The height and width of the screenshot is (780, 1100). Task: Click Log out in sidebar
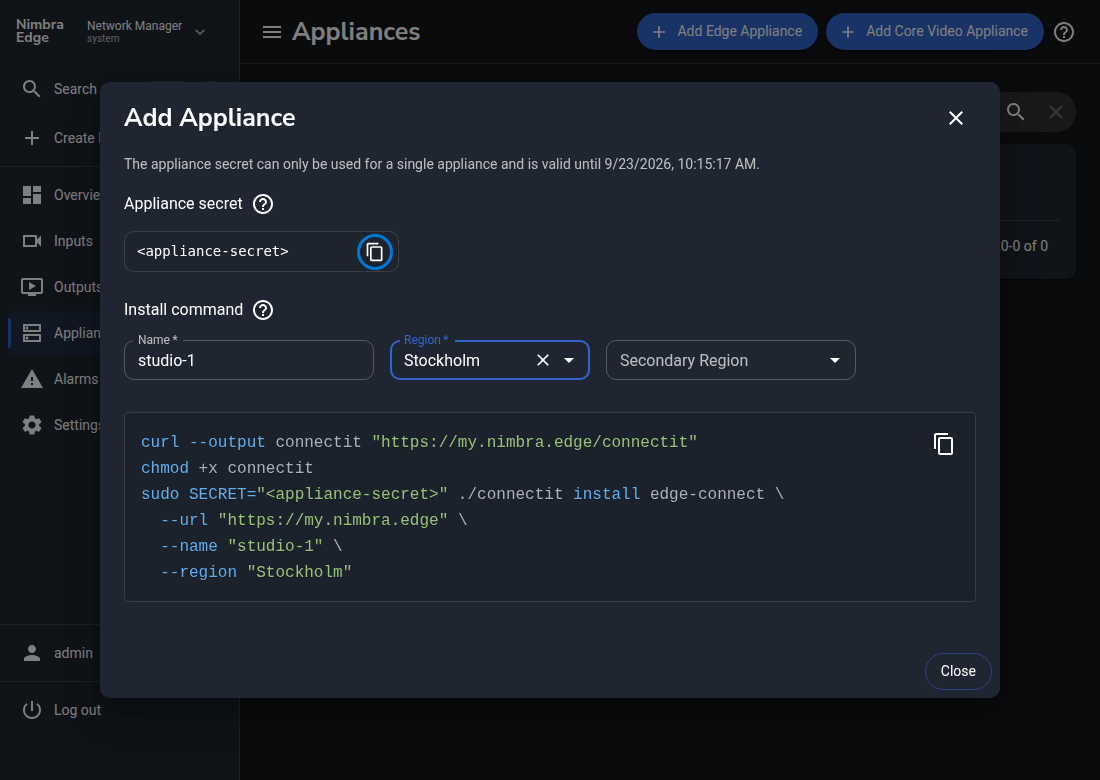click(x=62, y=710)
